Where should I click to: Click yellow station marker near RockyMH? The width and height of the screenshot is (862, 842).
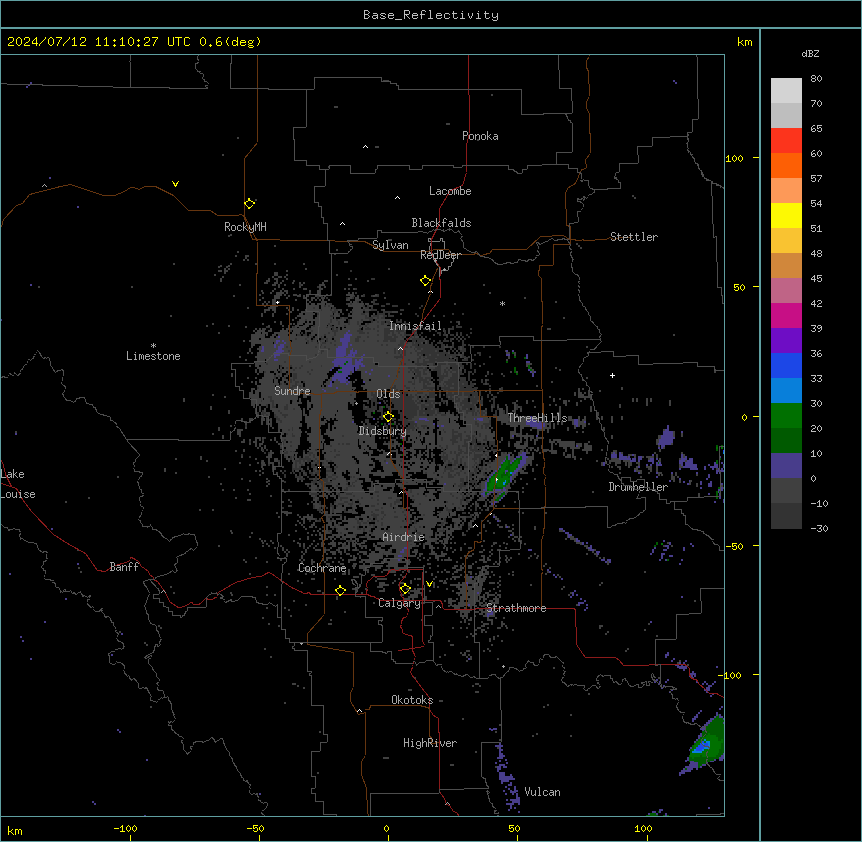coord(250,203)
